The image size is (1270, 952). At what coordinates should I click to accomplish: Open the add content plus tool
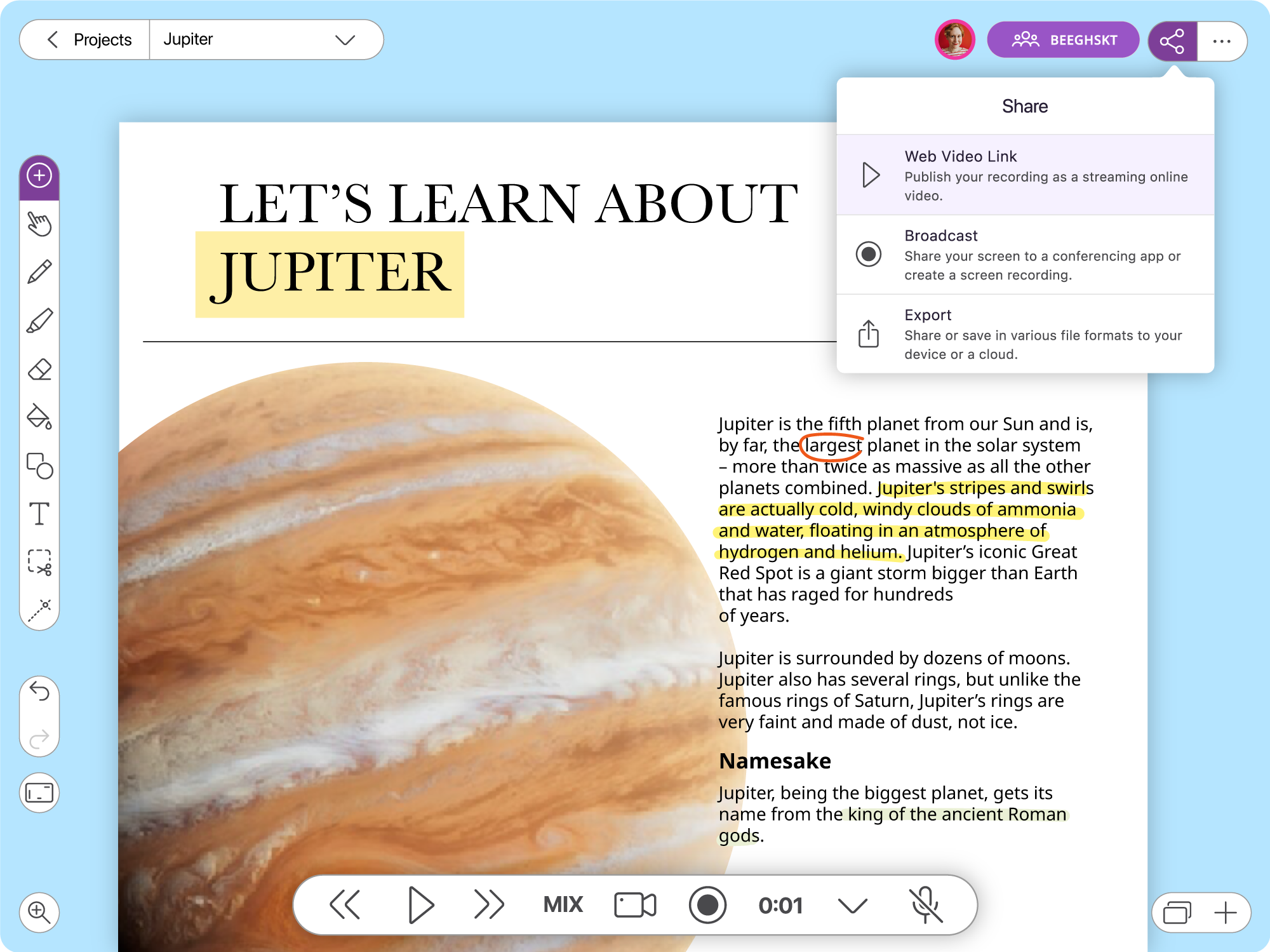click(39, 176)
